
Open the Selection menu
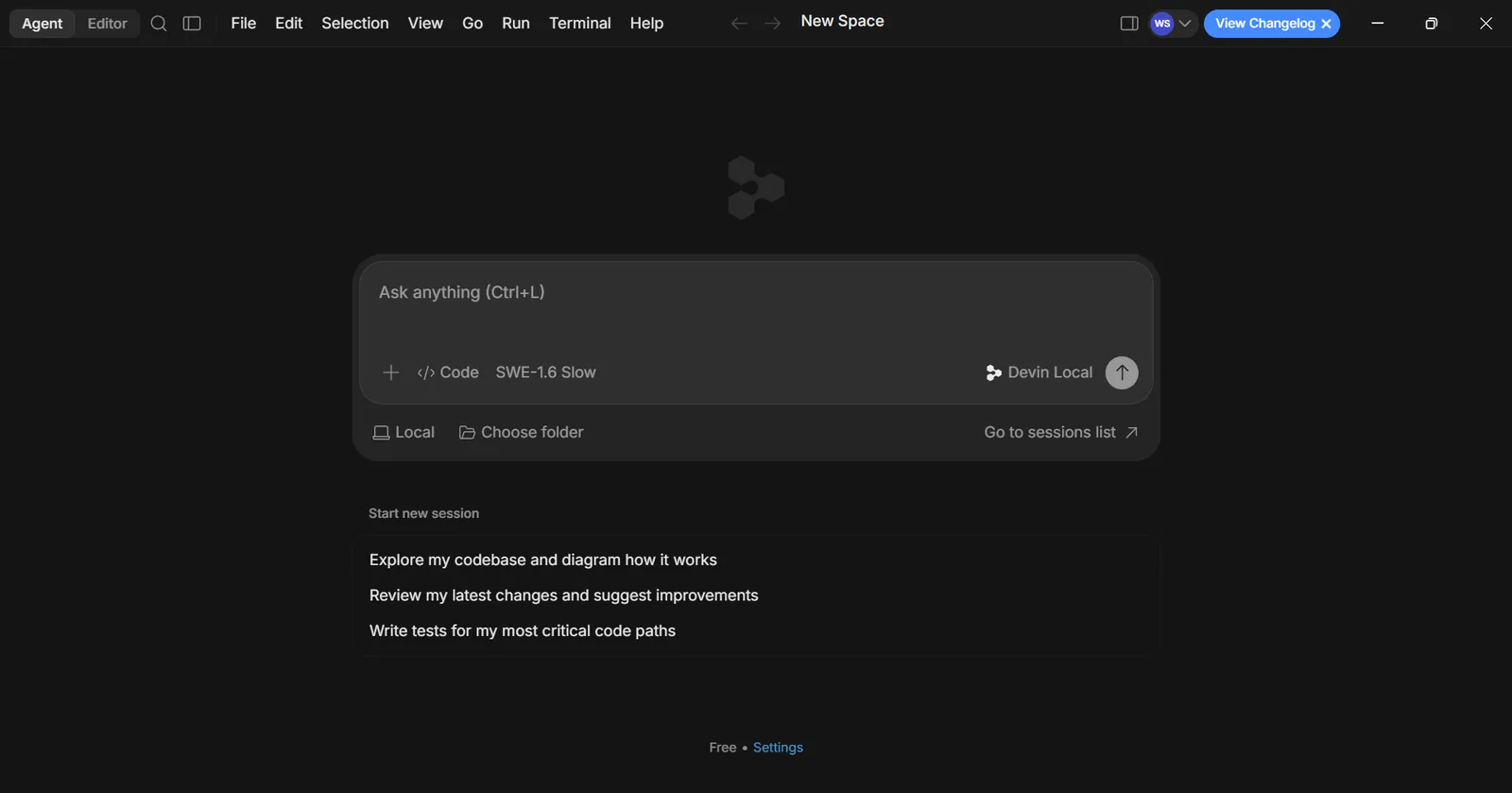[x=354, y=24]
